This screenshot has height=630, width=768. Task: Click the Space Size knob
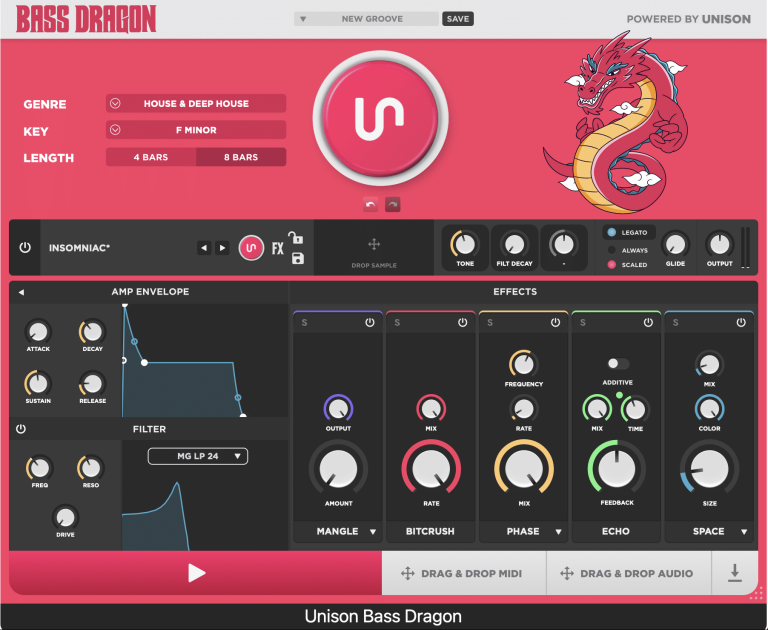click(709, 468)
